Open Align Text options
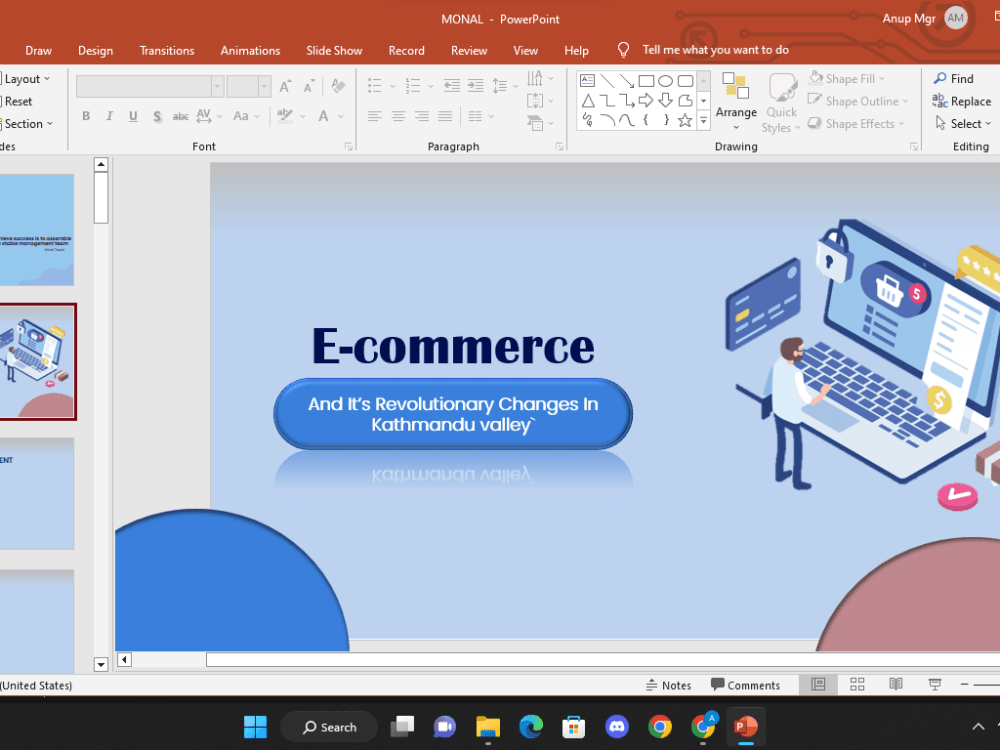Viewport: 1000px width, 750px height. tap(540, 101)
